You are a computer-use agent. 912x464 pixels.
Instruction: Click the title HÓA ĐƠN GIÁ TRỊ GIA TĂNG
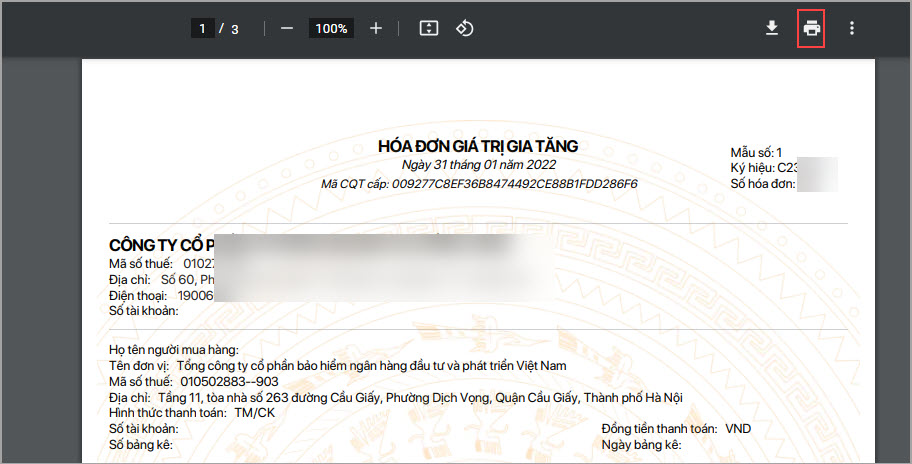coord(478,146)
